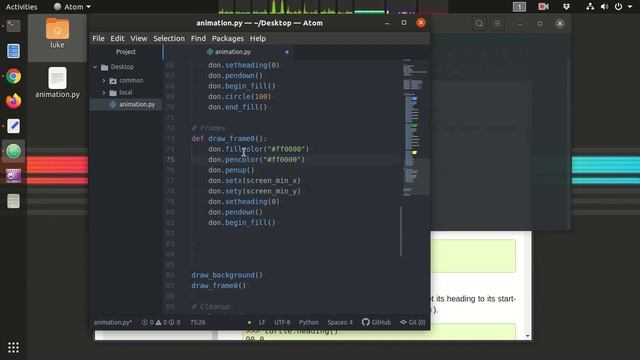Show applications grid in dock

pos(13,347)
